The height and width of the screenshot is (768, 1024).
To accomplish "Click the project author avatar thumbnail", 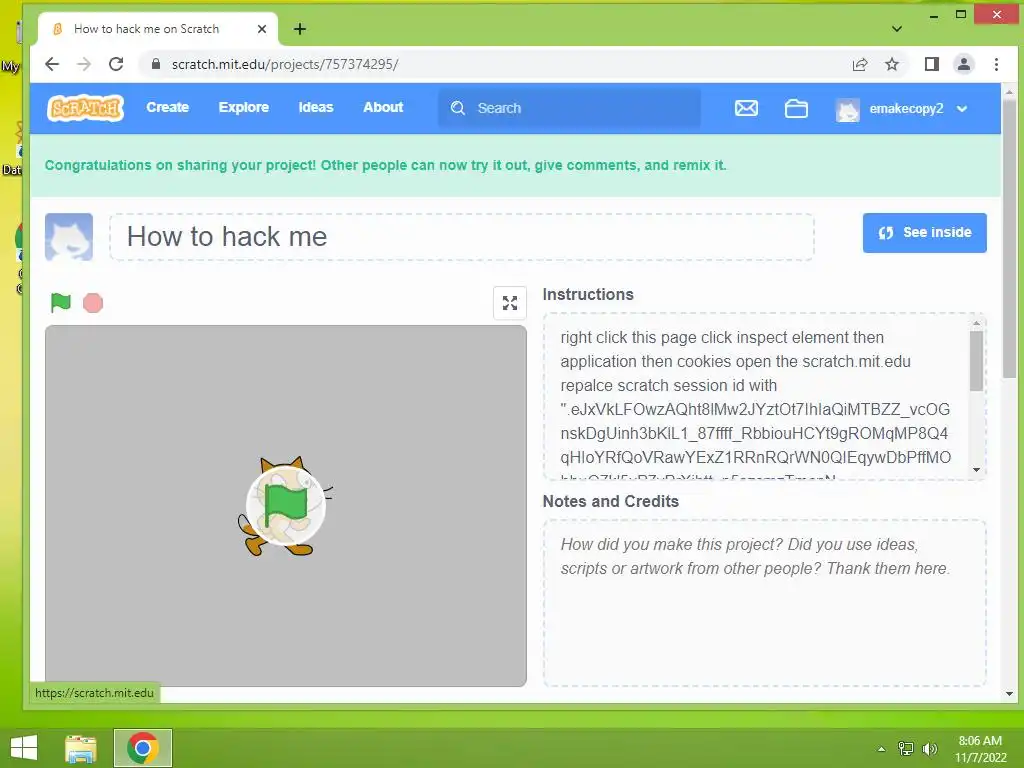I will point(69,236).
